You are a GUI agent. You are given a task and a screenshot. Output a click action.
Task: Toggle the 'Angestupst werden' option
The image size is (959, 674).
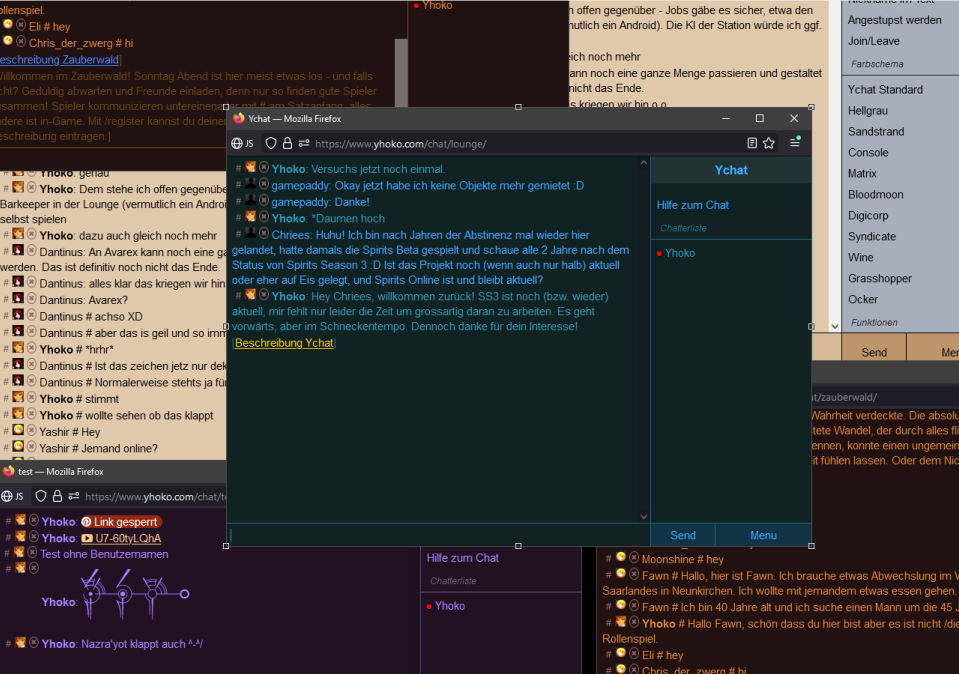point(894,20)
